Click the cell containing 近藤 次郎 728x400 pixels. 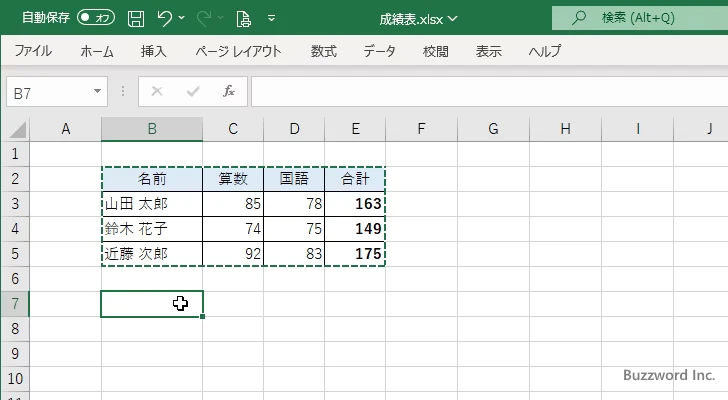click(152, 254)
